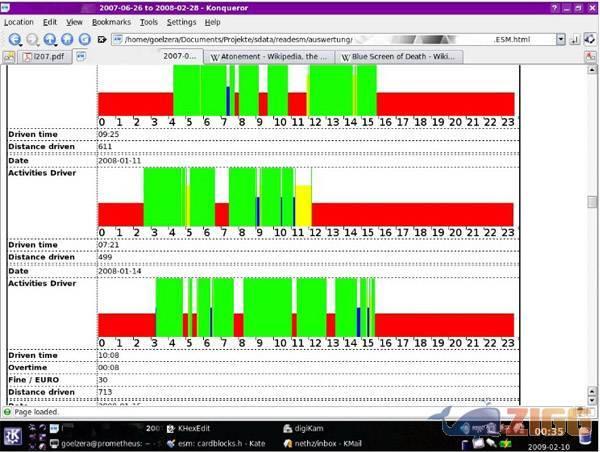Switch to Blue Screen of Death tab
The width and height of the screenshot is (600, 452).
pos(400,57)
